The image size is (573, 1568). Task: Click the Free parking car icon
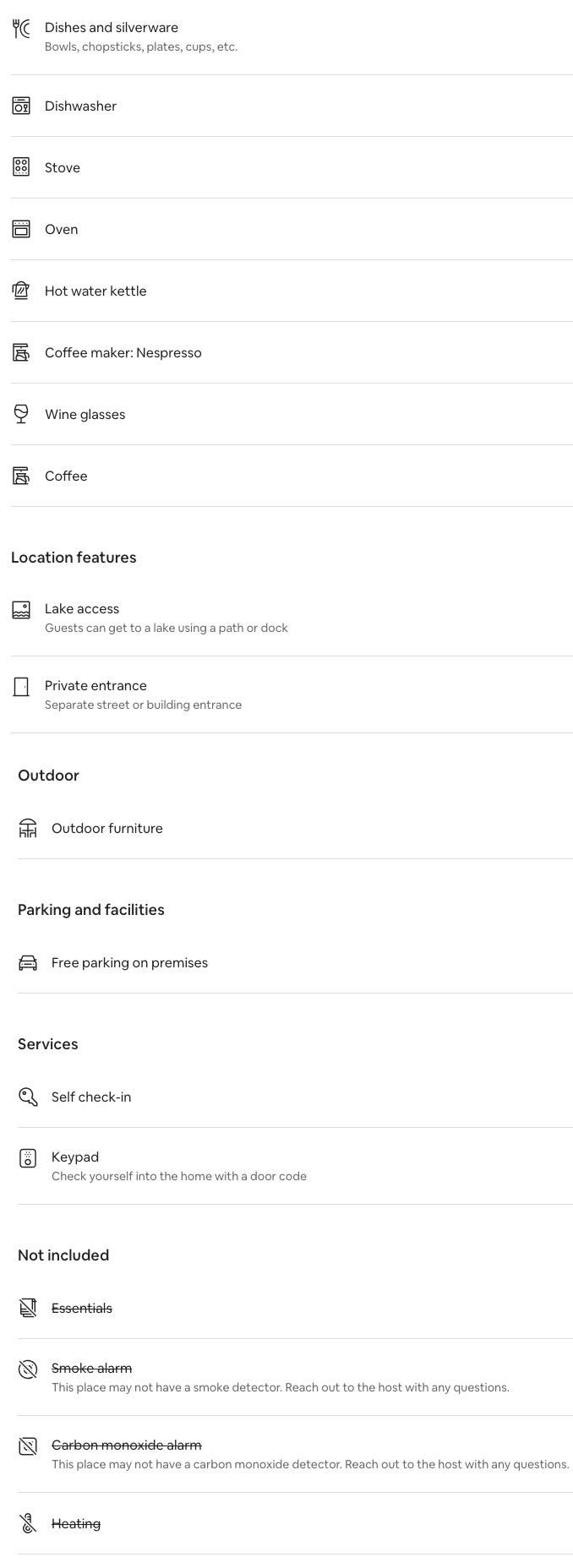point(28,963)
